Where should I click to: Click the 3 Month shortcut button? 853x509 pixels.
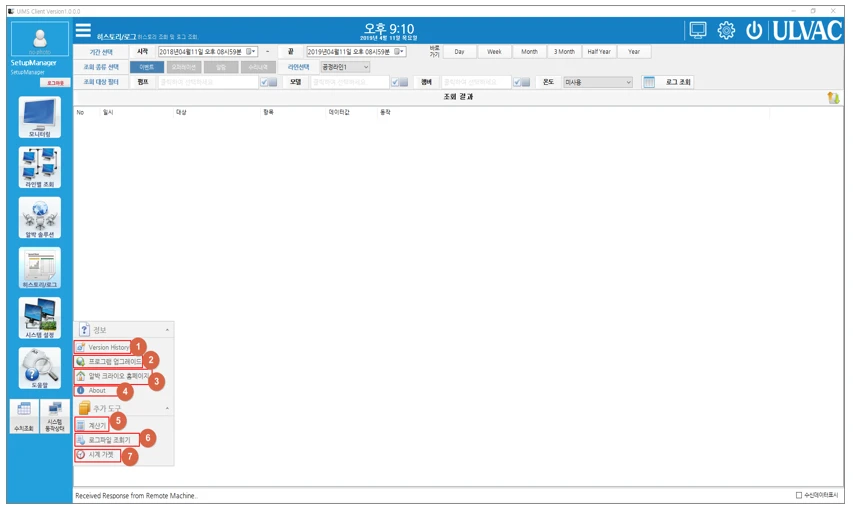564,52
